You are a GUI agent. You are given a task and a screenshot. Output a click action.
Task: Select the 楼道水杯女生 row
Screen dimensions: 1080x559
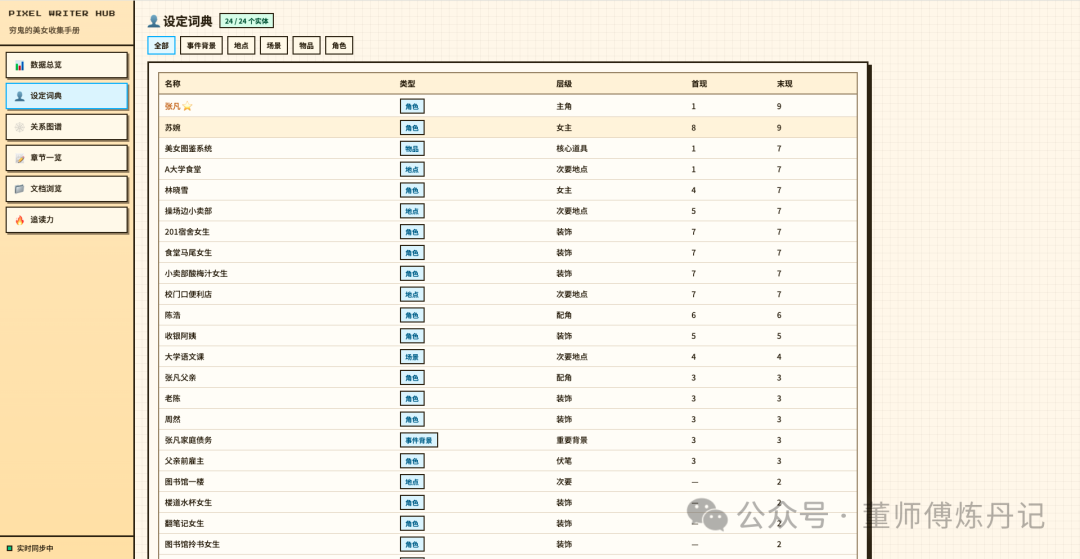(508, 503)
